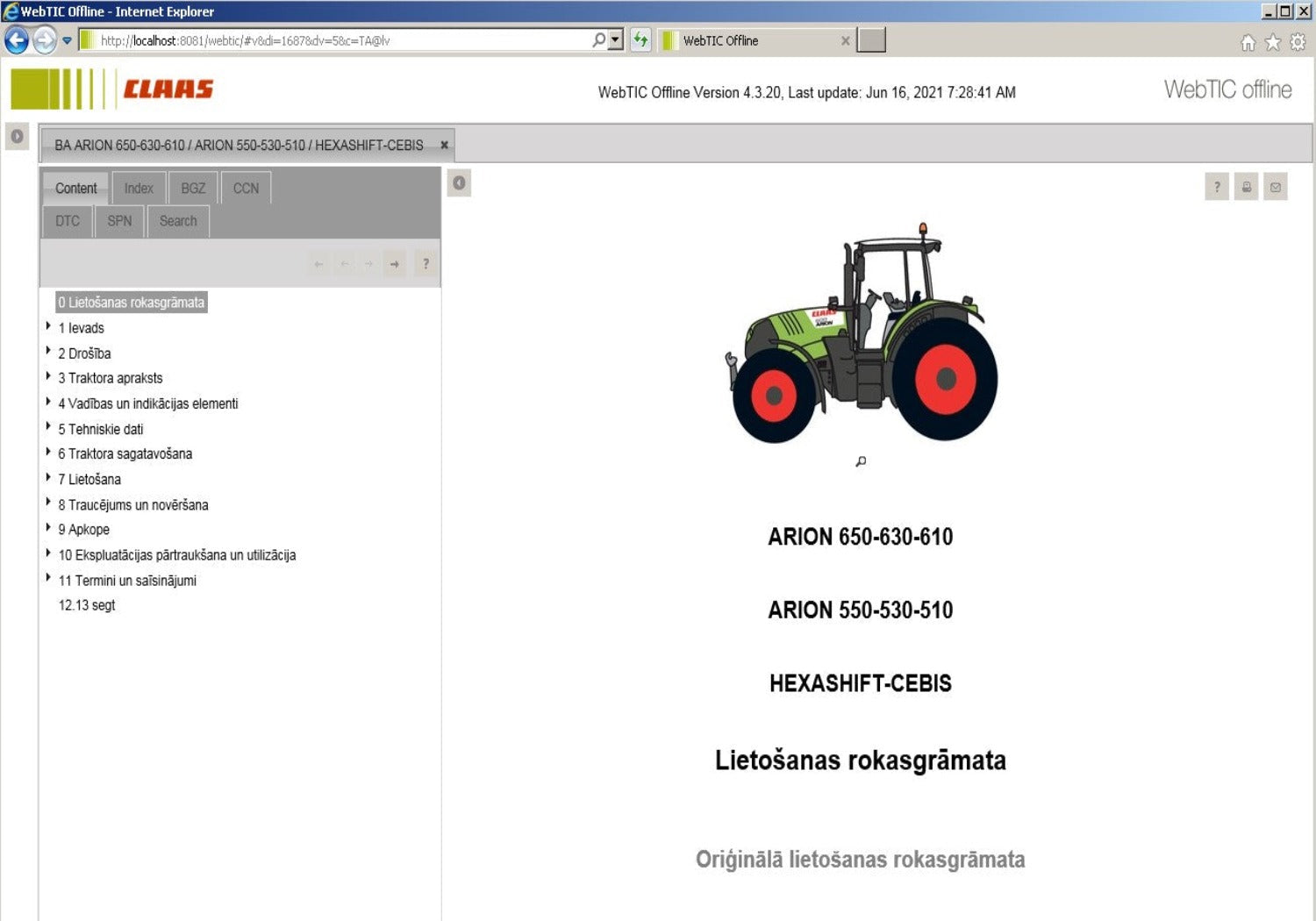Open help with the document question mark icon
This screenshot has height=921, width=1316.
(1217, 187)
